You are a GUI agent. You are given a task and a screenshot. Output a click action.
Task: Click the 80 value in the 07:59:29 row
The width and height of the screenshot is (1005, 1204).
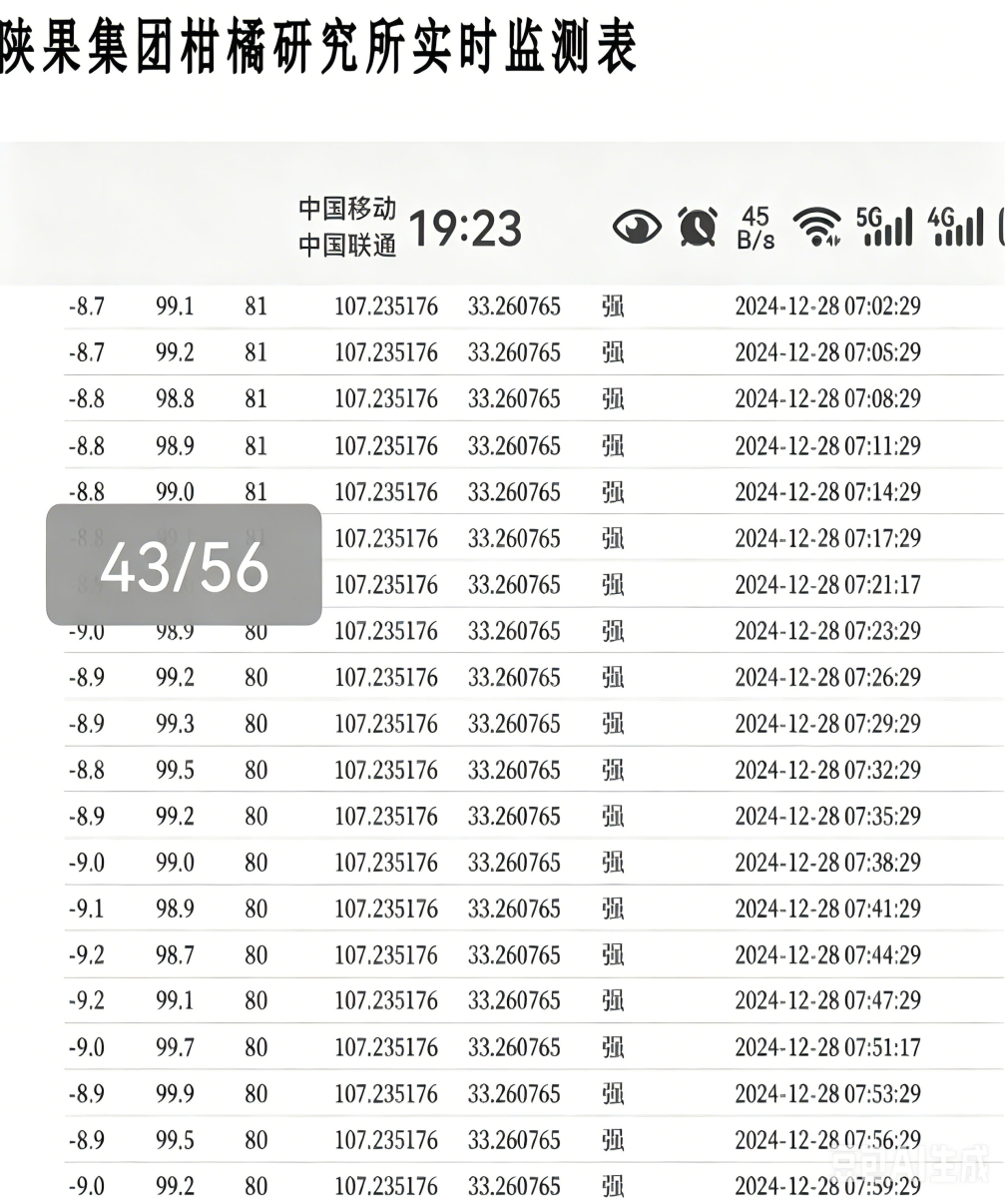click(x=256, y=1187)
